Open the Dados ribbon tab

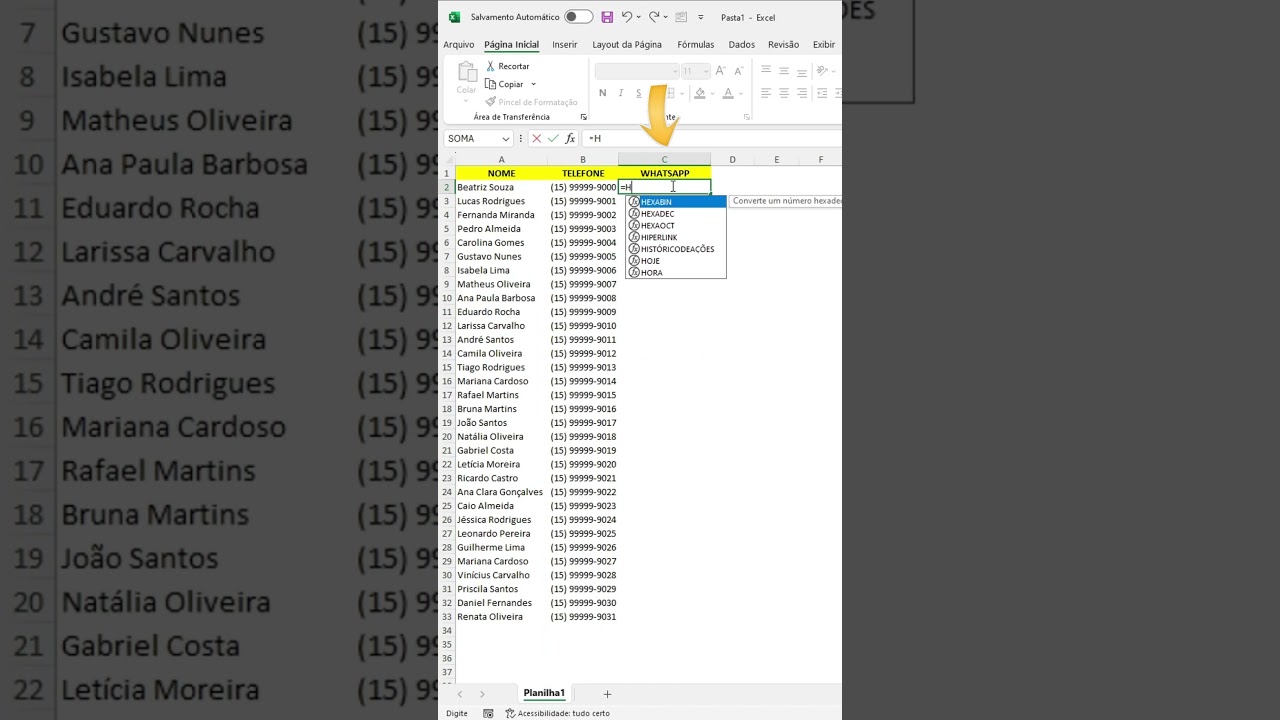(742, 44)
